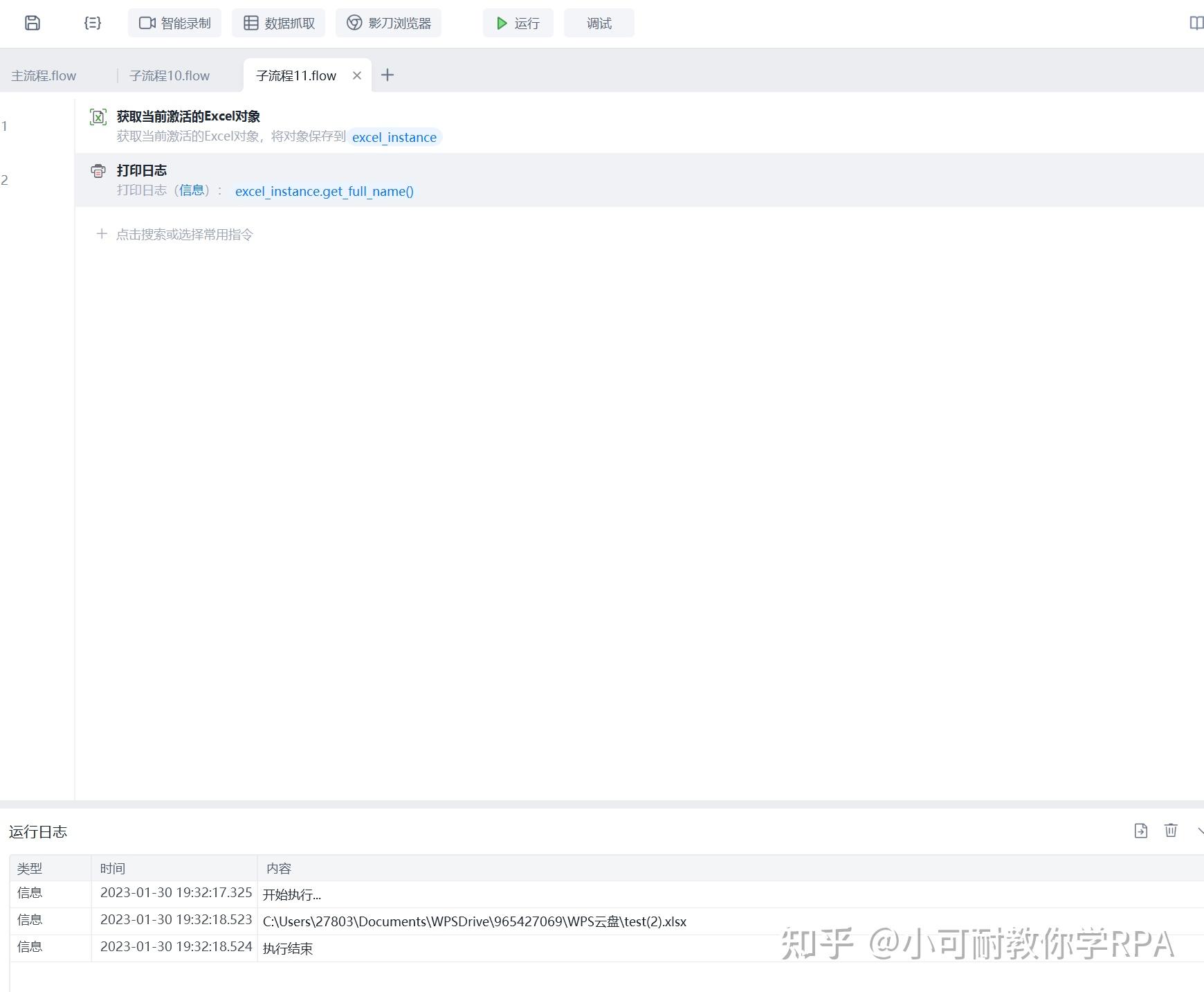Close the 子流程11.flow tab

point(357,75)
